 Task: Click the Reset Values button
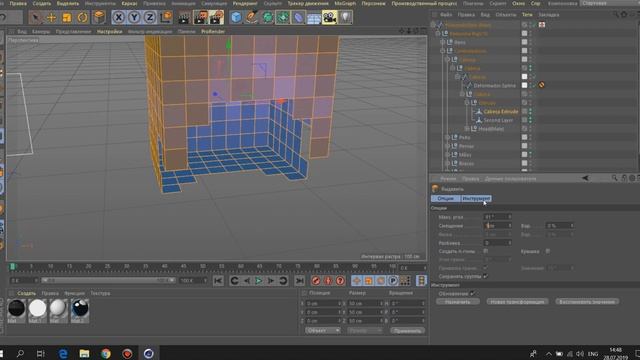click(x=587, y=302)
